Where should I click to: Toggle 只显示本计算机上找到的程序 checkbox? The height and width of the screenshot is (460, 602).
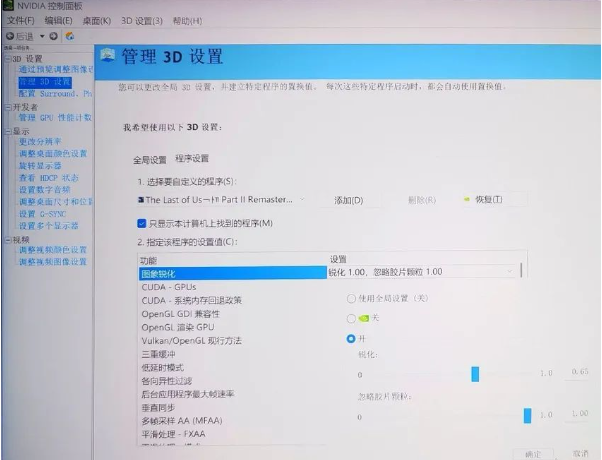coord(142,223)
